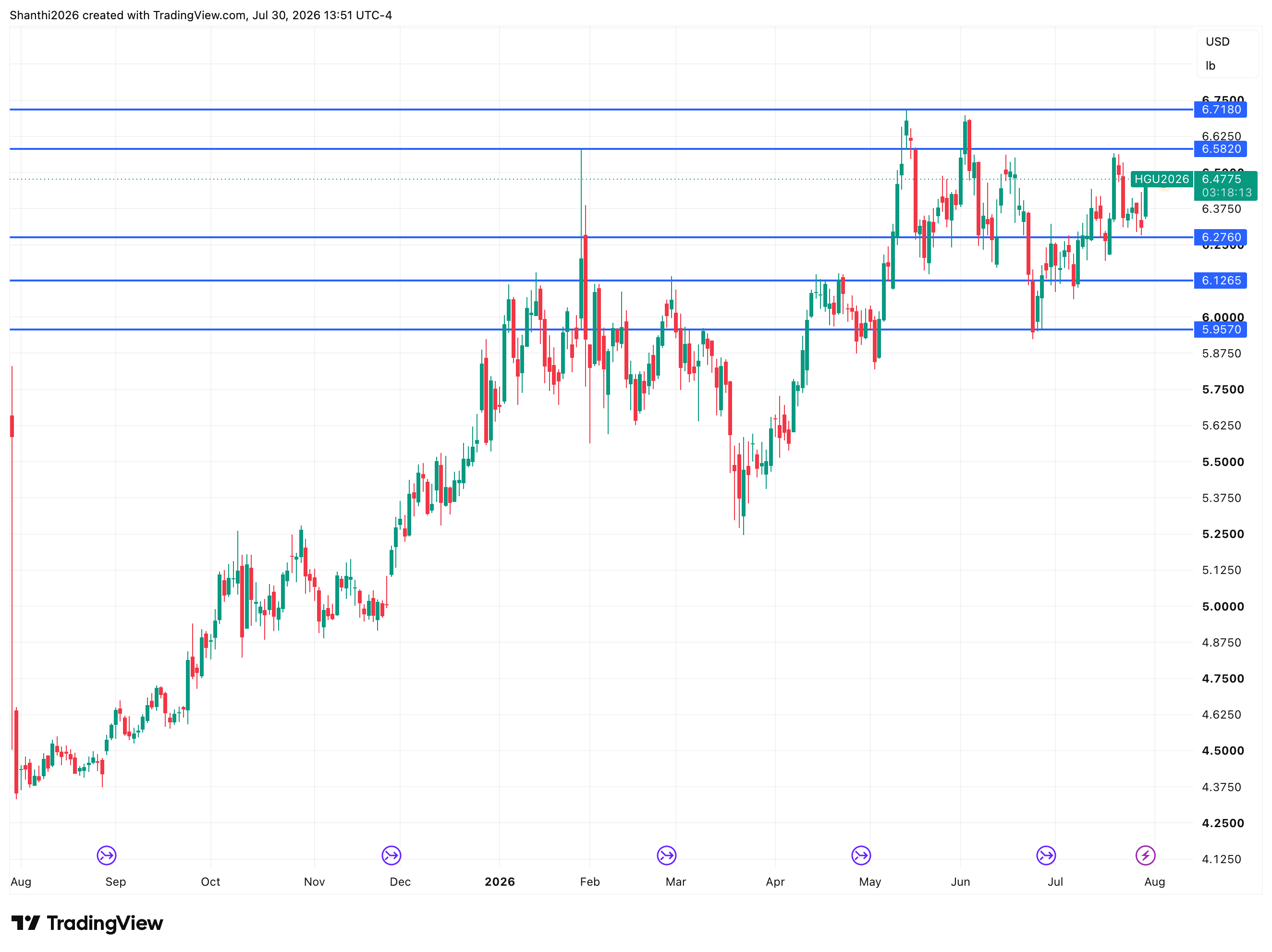Image resolution: width=1272 pixels, height=952 pixels.
Task: Click the September contract rollover icon
Action: click(106, 855)
